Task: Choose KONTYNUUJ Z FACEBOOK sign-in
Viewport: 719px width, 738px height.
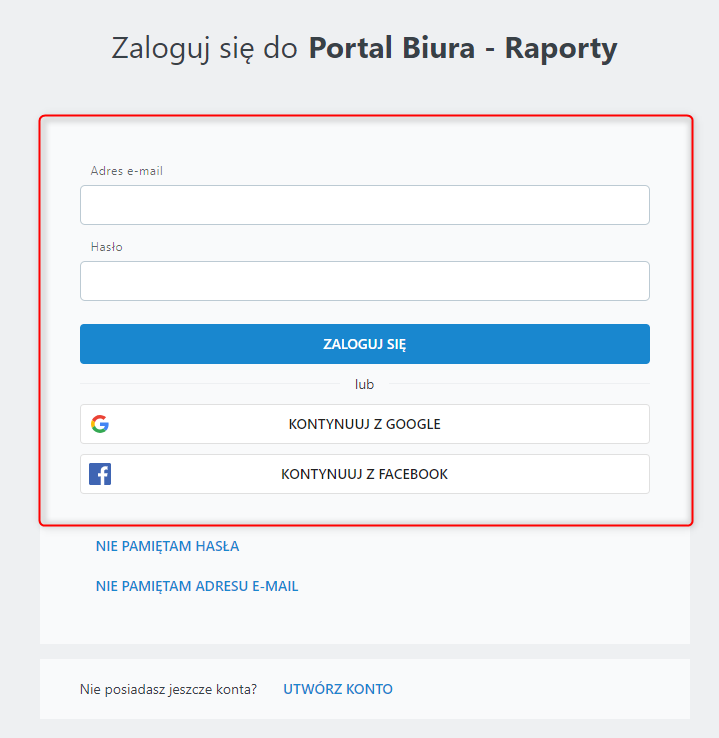Action: 364,474
